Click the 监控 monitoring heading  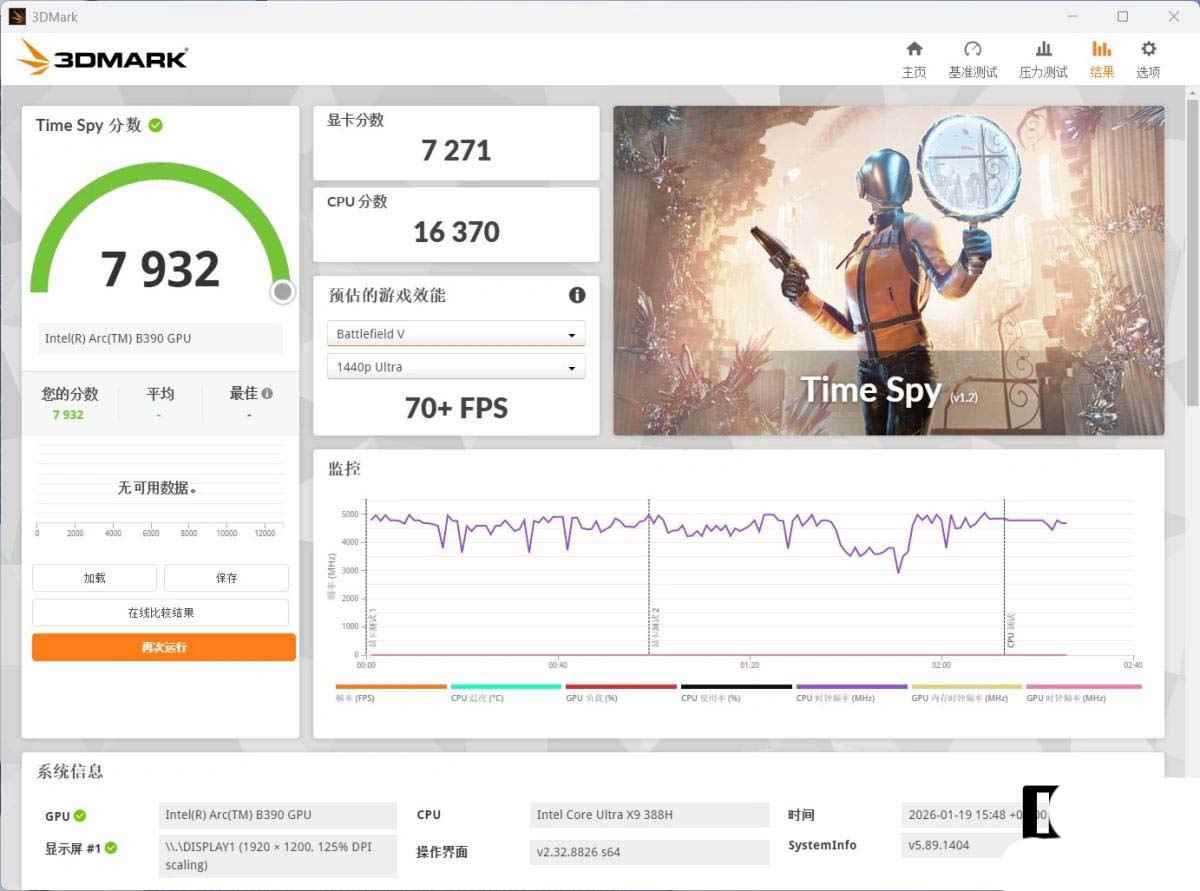point(344,468)
